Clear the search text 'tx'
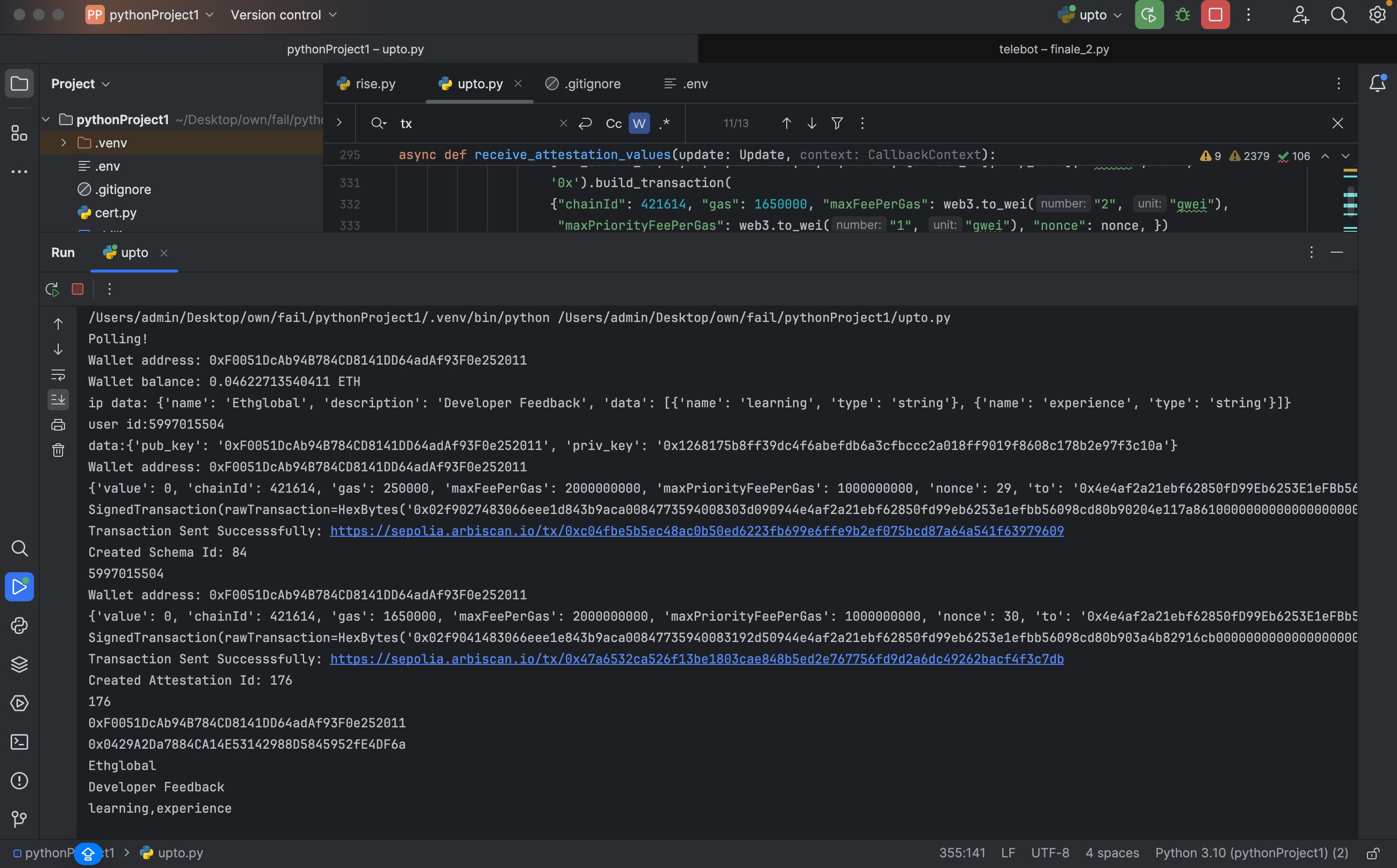The width and height of the screenshot is (1397, 868). pyautogui.click(x=563, y=124)
